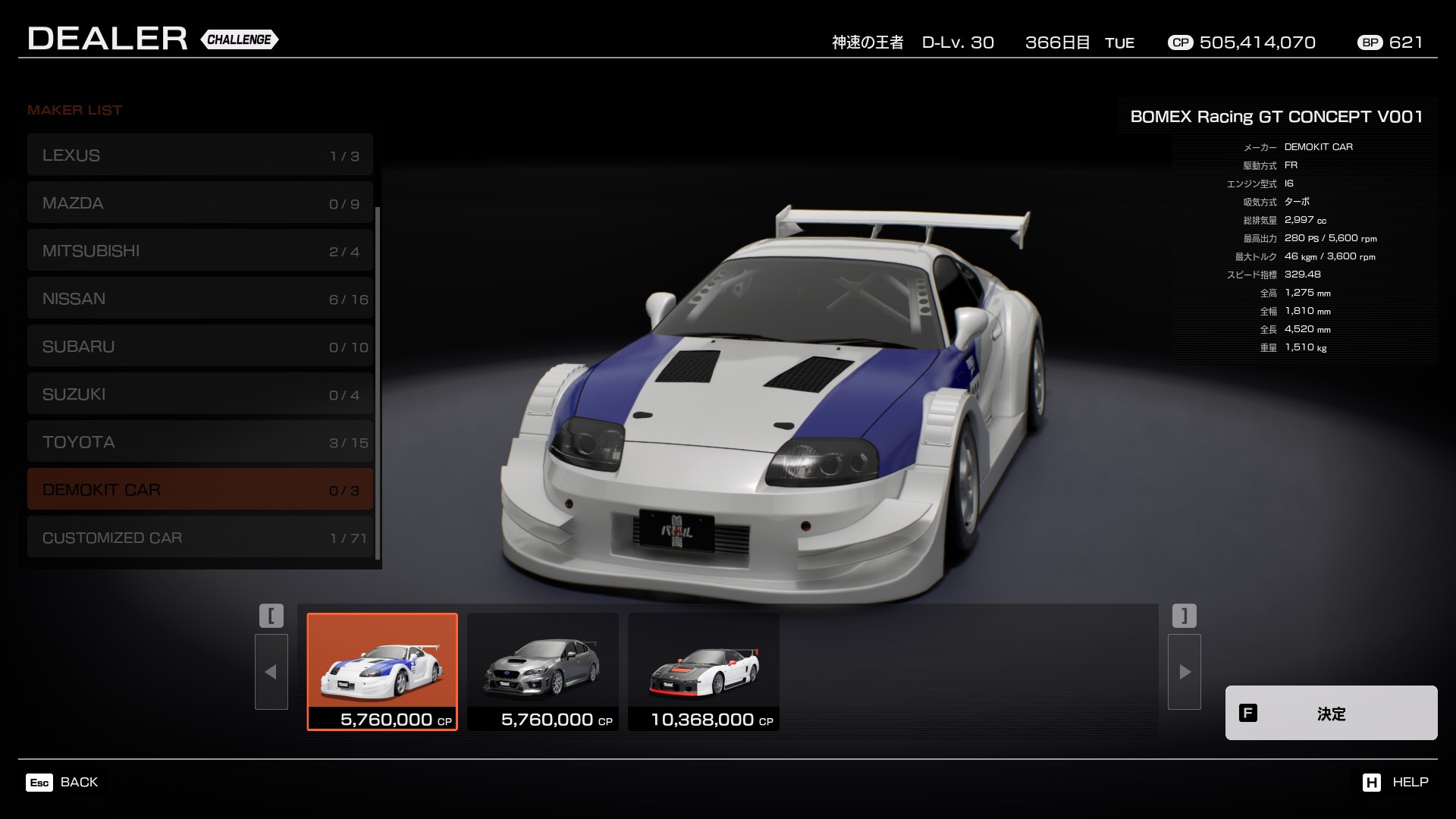
Task: Select NISSAN maker entry
Action: (x=200, y=299)
